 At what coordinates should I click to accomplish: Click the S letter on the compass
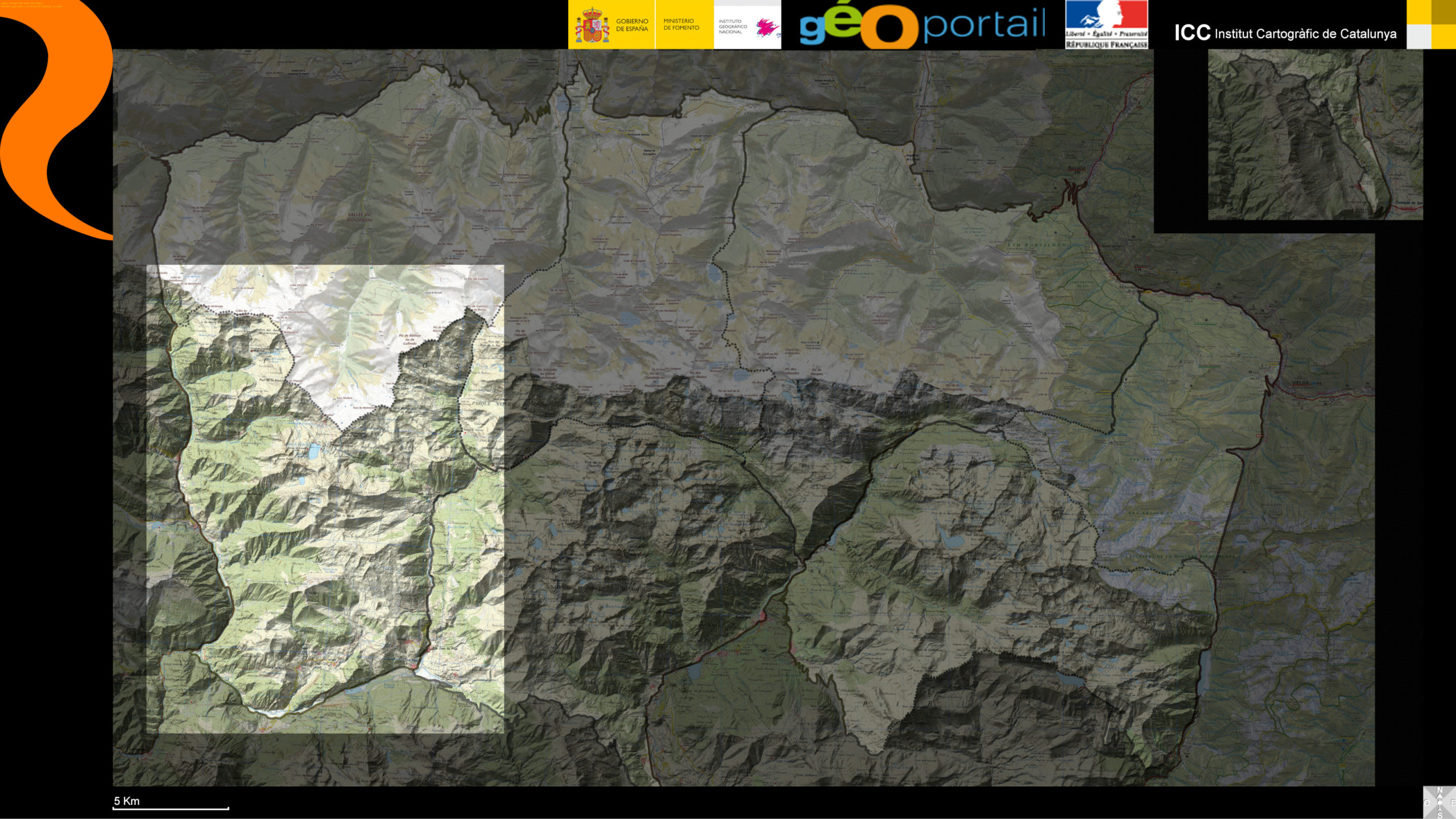pyautogui.click(x=1440, y=816)
